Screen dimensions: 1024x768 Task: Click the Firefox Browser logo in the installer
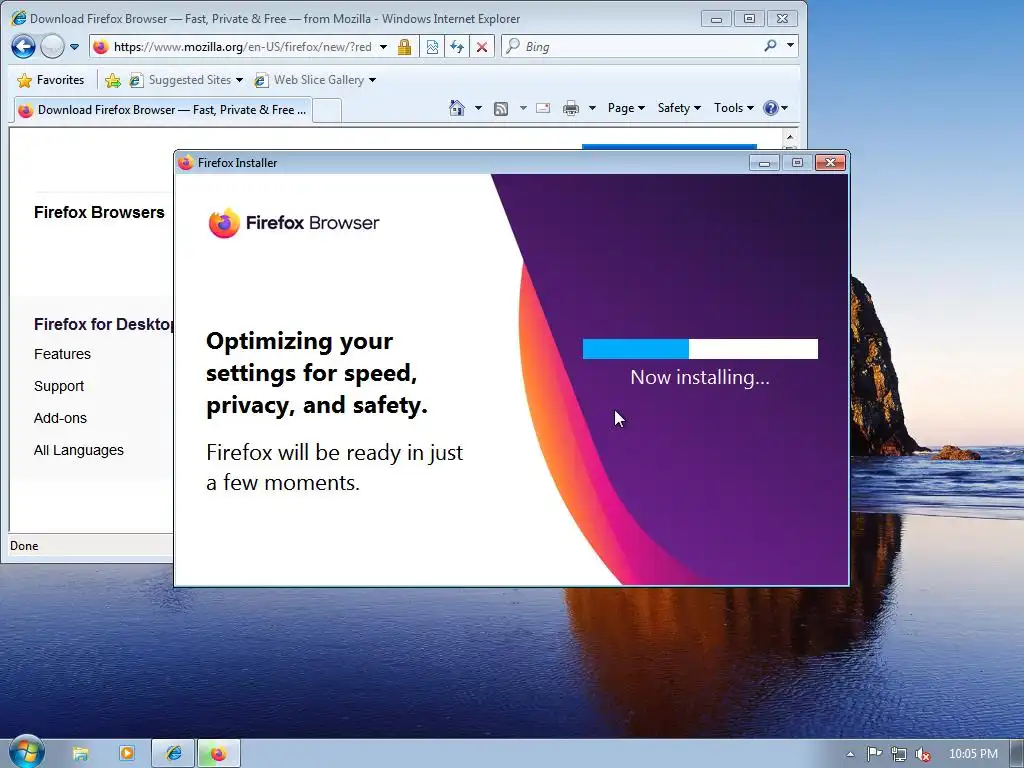coord(293,223)
